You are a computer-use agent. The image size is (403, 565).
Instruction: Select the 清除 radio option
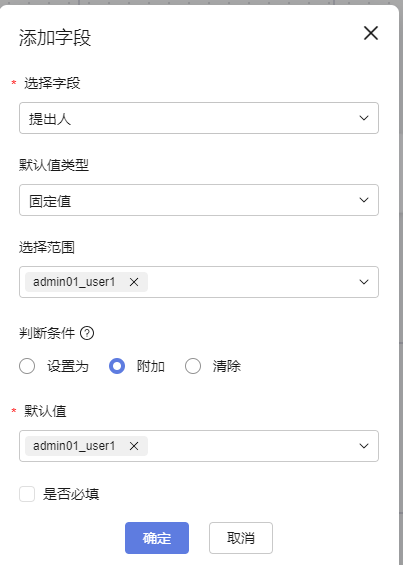click(x=193, y=366)
